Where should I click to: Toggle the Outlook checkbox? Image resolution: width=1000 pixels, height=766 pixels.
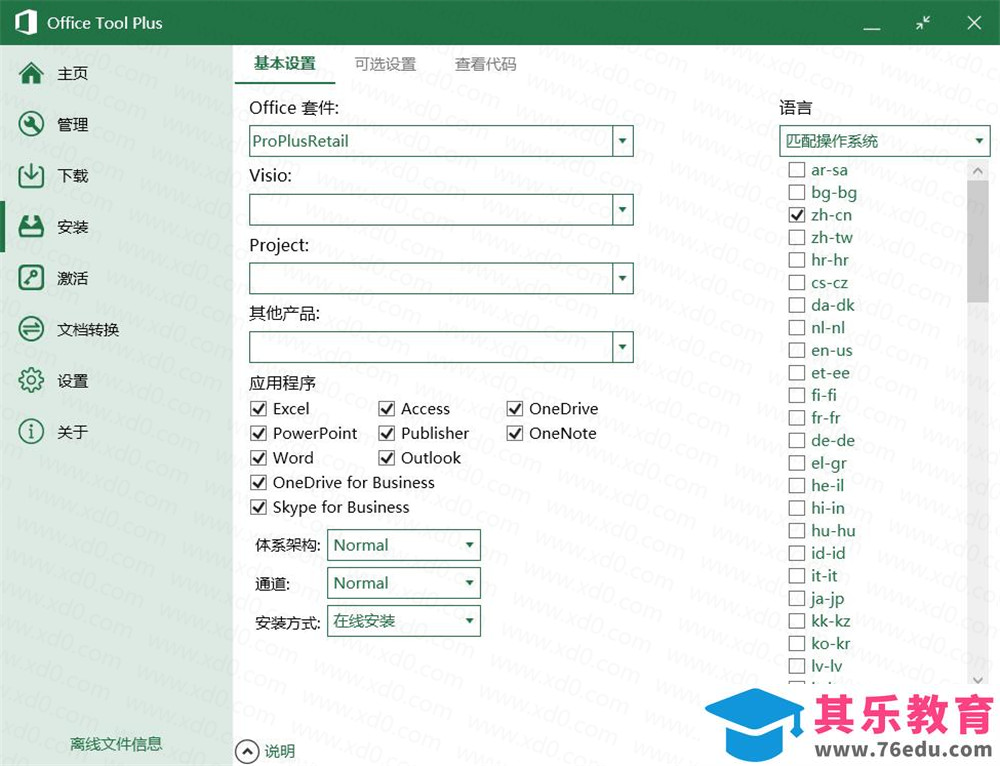(x=386, y=458)
